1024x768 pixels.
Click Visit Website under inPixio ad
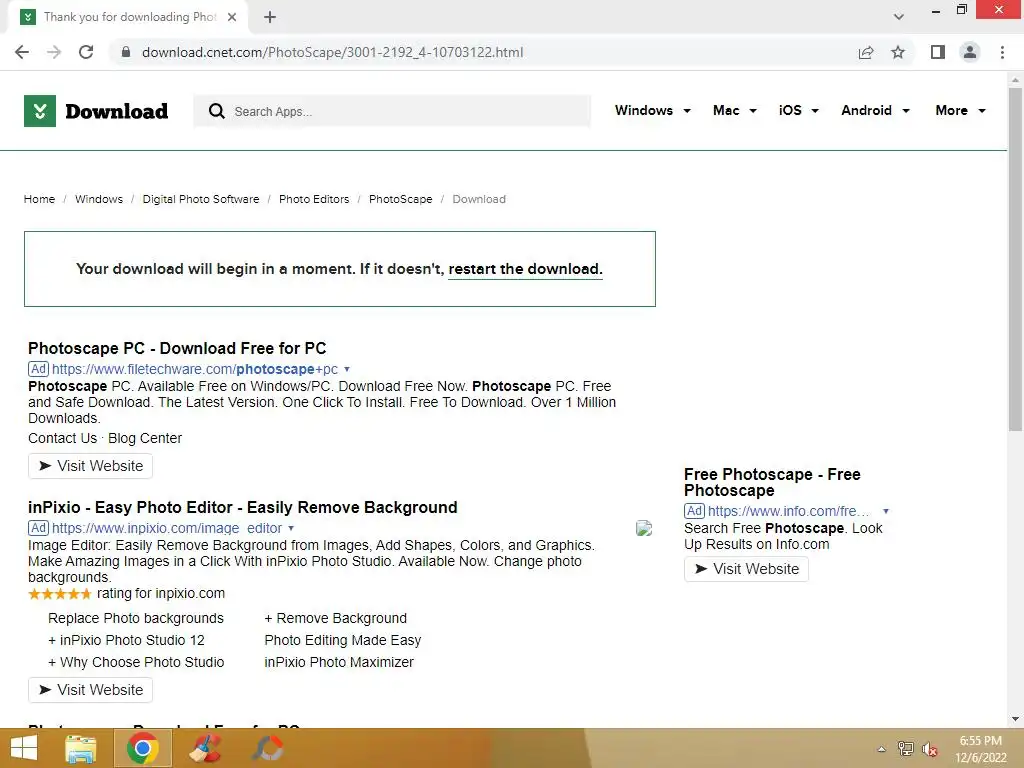(x=90, y=690)
